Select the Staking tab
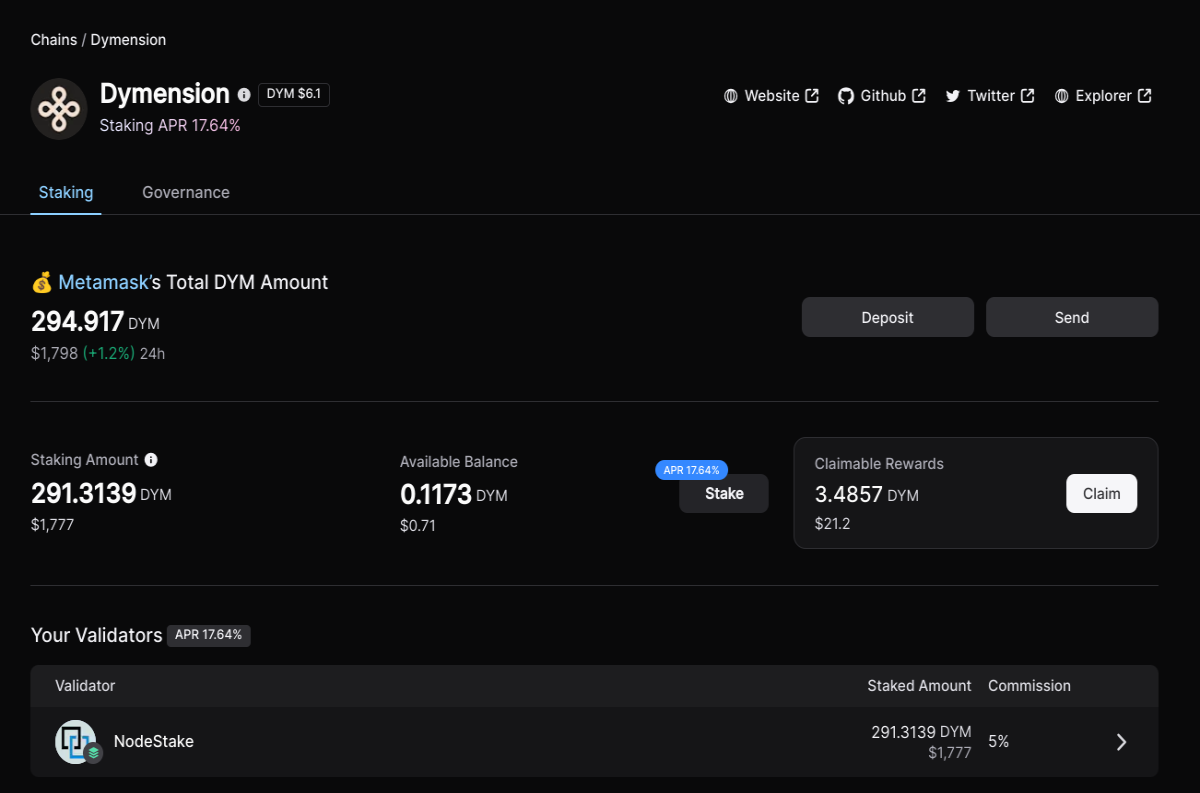Viewport: 1200px width, 793px height. tap(66, 192)
